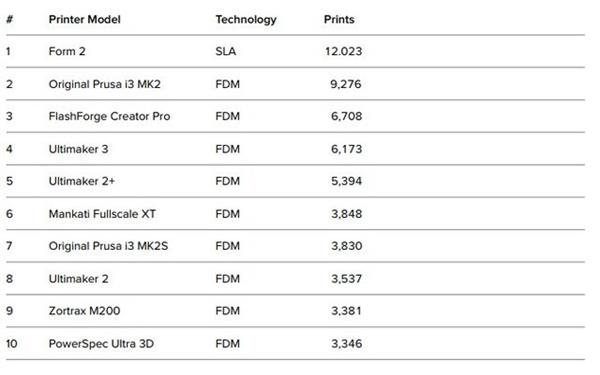Click the # column header
The width and height of the screenshot is (600, 375).
click(x=10, y=20)
